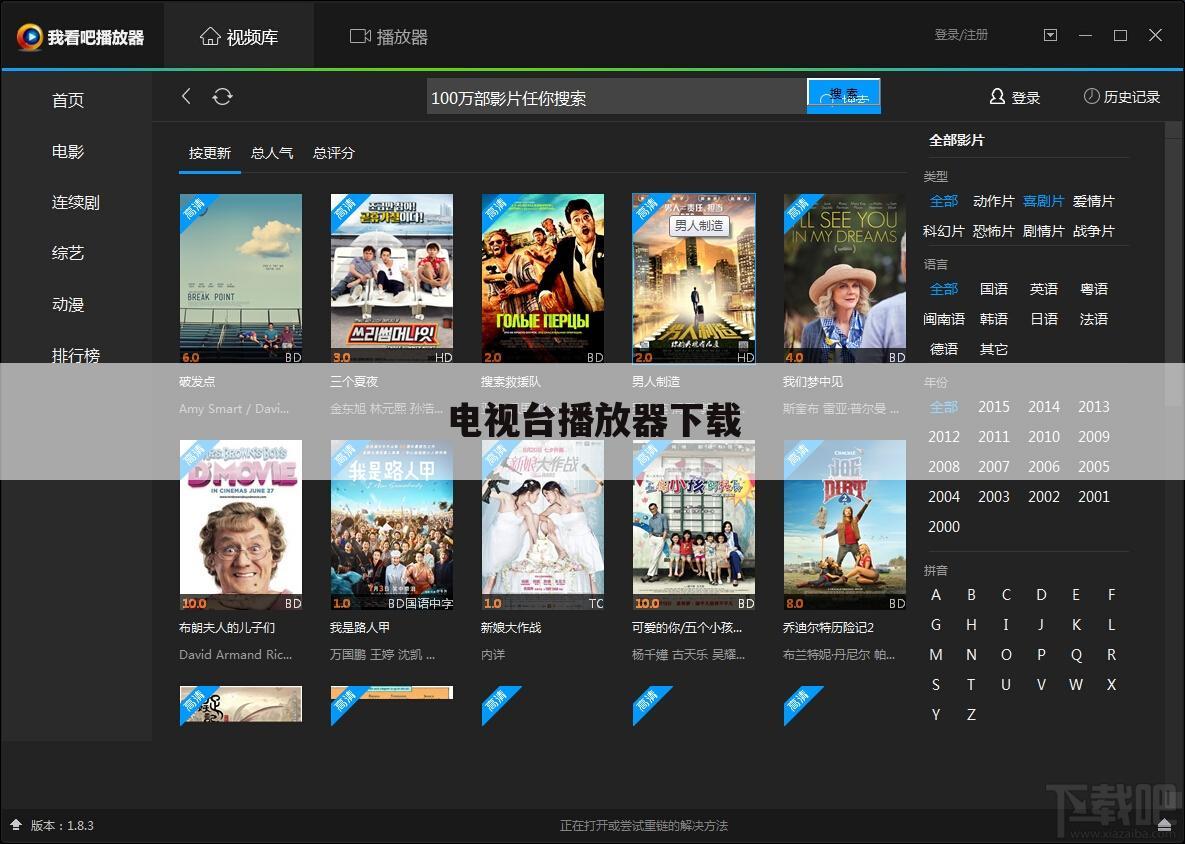Image resolution: width=1185 pixels, height=844 pixels.
Task: Click the title 乔迪尔特历险记2
Action: click(x=828, y=628)
